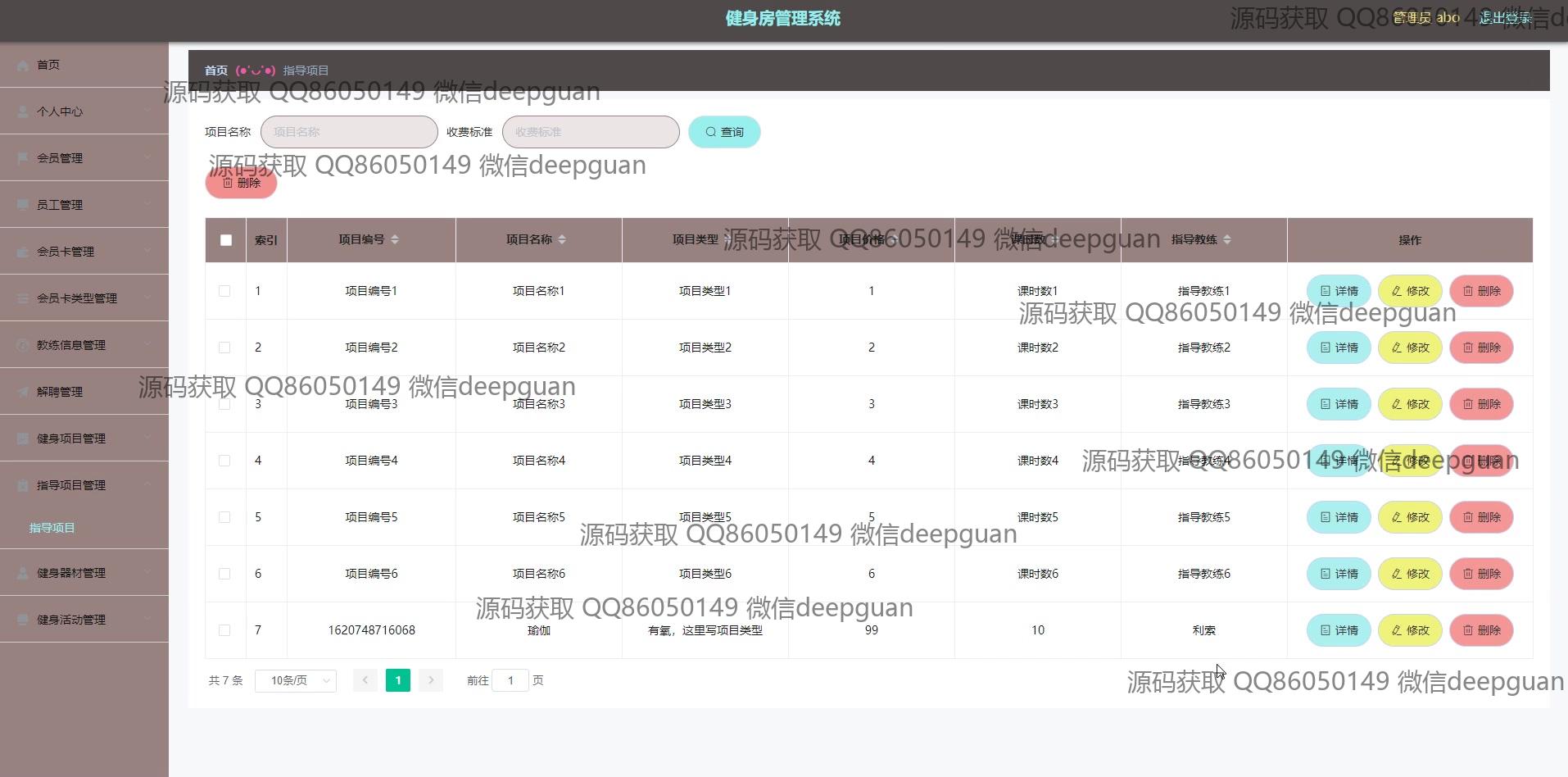Viewport: 1568px width, 777px height.
Task: Delete the 瑜伽 row using 删除
Action: pos(1481,630)
